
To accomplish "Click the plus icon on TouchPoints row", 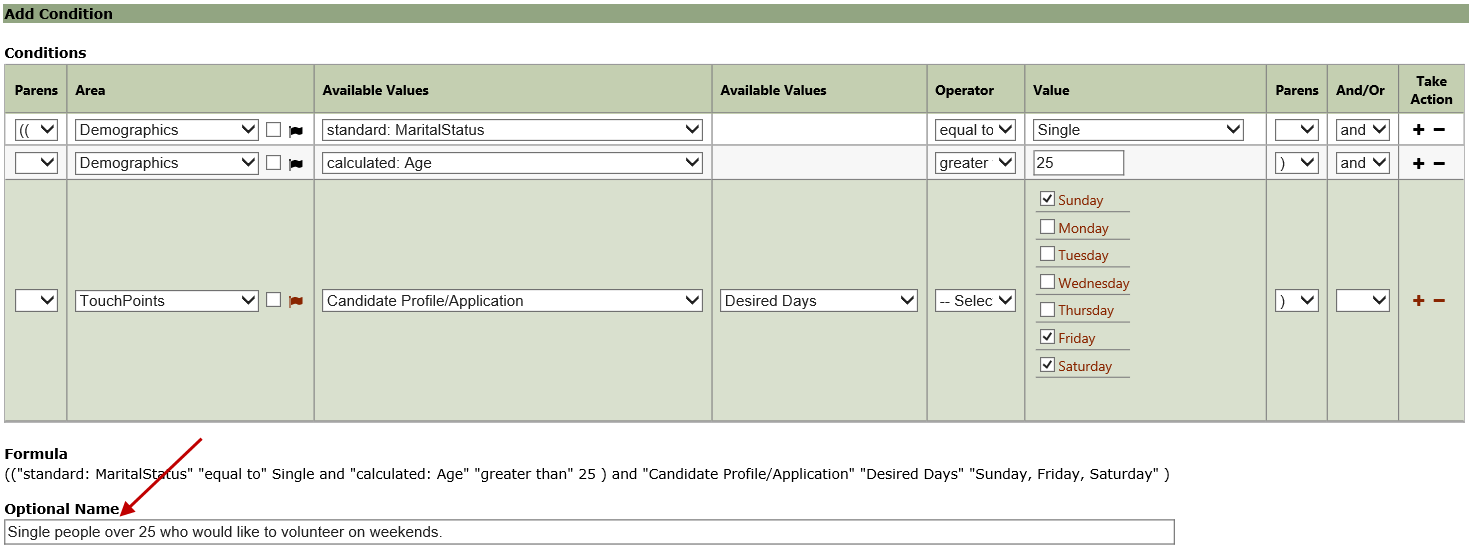I will (1418, 300).
